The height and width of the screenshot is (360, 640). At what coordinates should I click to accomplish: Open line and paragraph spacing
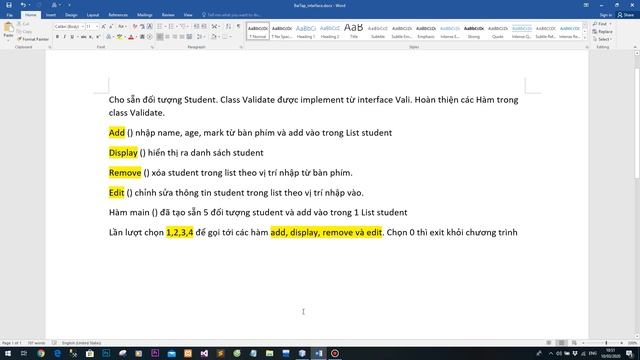200,37
